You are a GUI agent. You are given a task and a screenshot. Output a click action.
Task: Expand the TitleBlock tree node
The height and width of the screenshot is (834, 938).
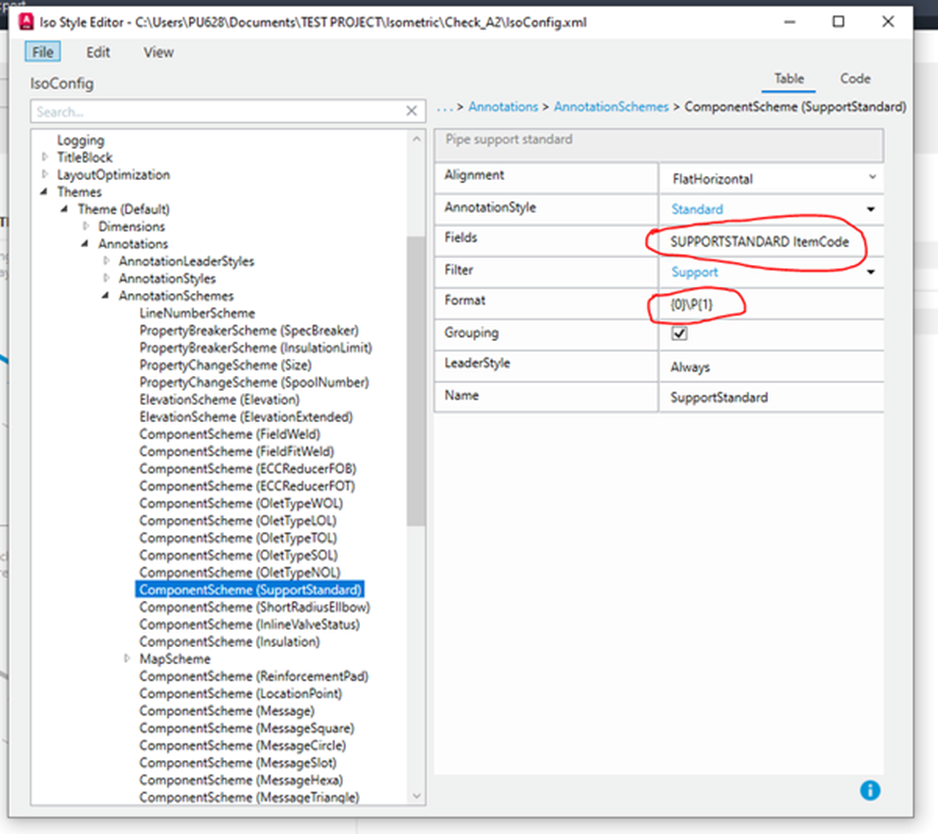tap(45, 157)
